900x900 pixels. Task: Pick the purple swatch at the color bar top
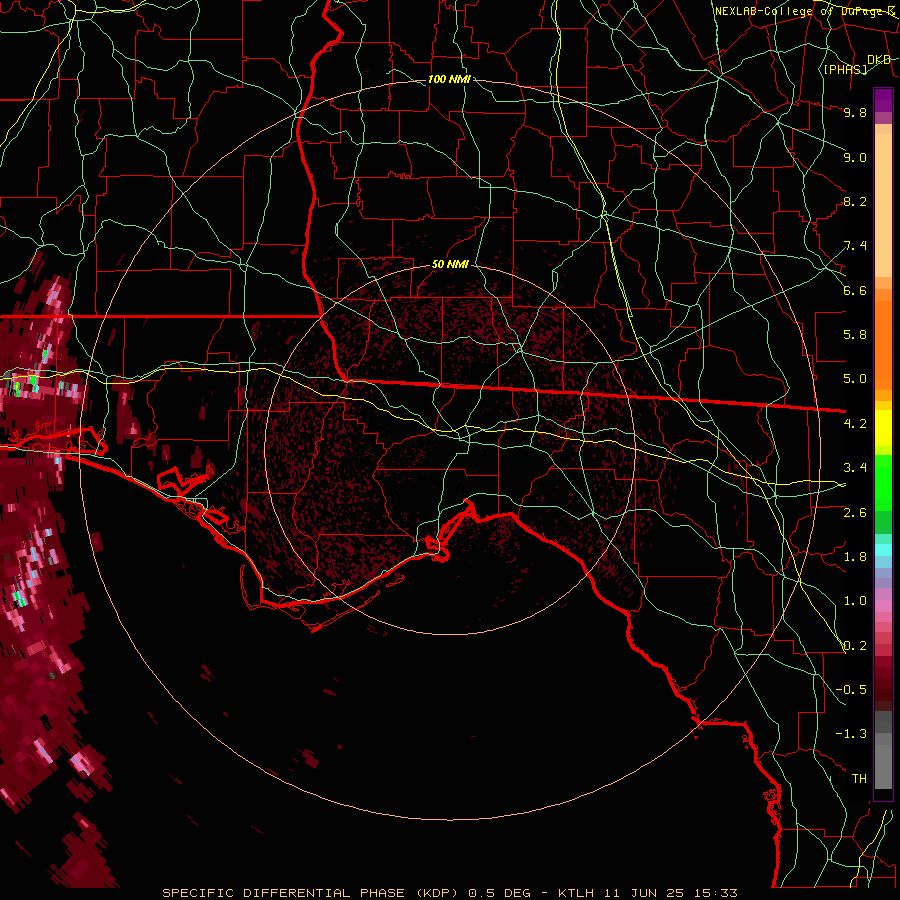click(x=883, y=100)
